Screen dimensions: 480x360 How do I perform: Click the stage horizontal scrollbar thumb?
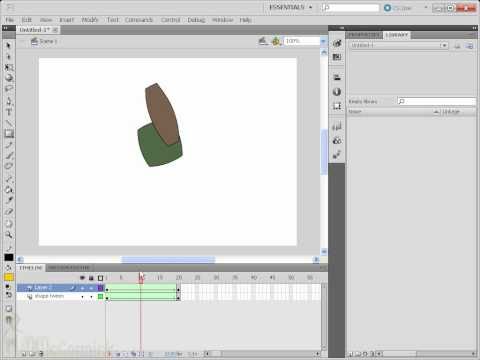[x=168, y=259]
